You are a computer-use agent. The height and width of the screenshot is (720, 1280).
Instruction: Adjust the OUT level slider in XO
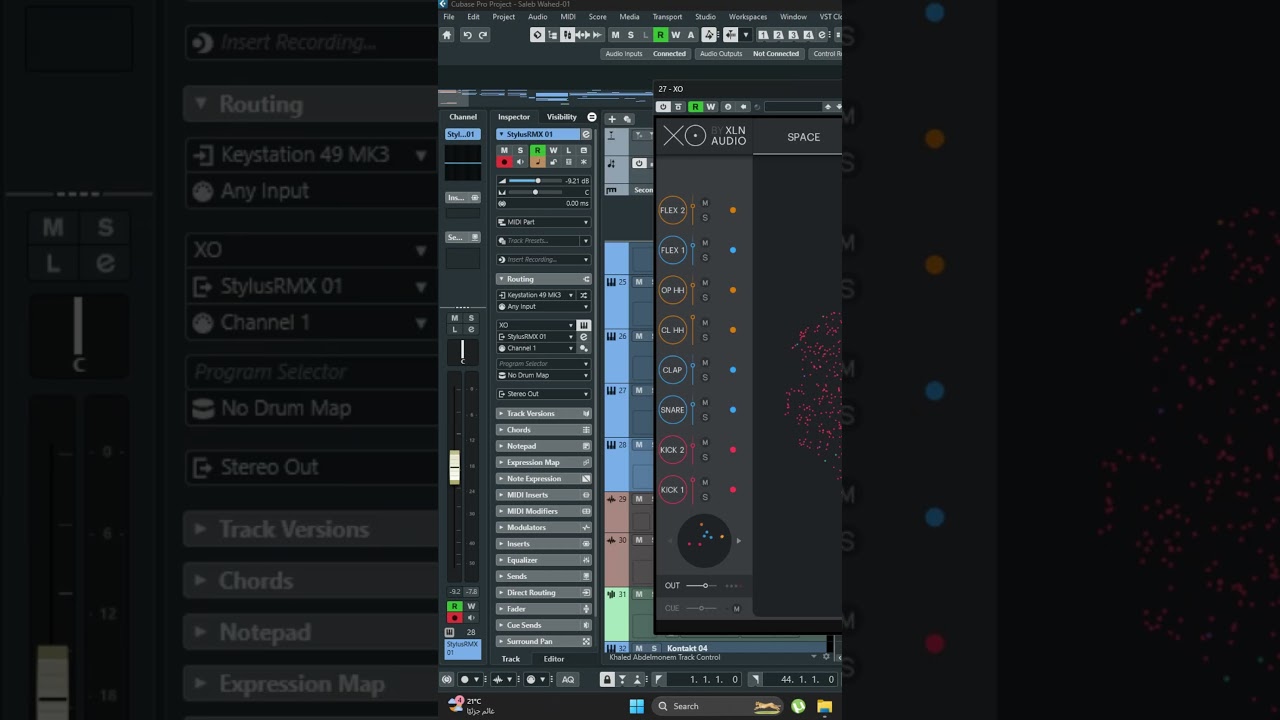pyautogui.click(x=704, y=586)
